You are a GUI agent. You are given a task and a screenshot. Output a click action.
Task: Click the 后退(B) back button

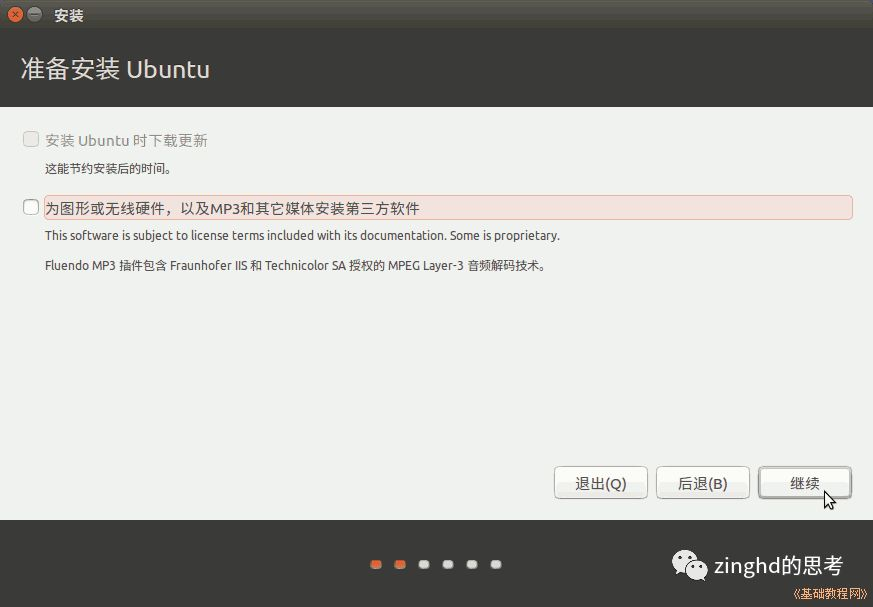703,483
